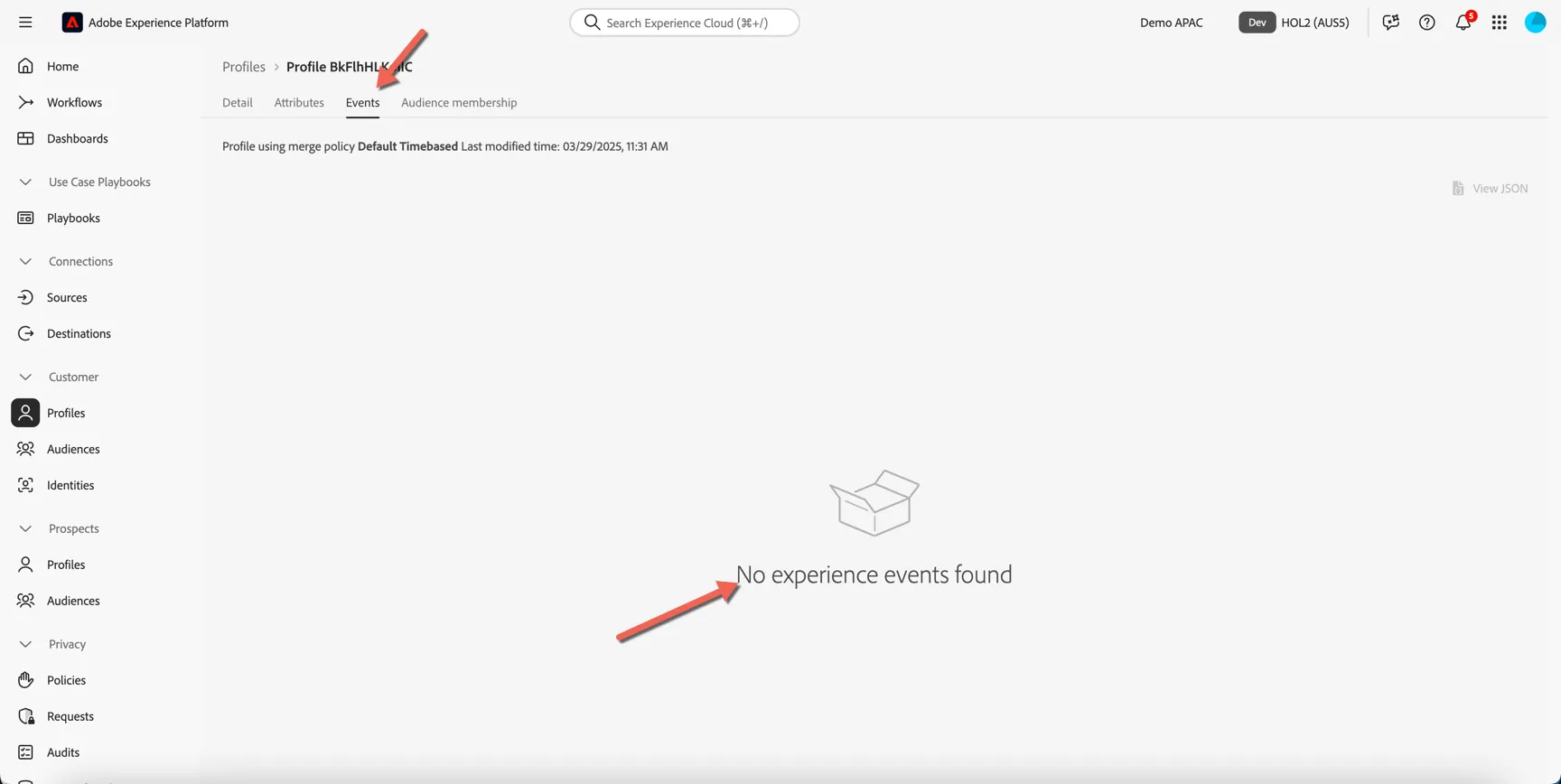Switch to the Attributes tab

(299, 102)
